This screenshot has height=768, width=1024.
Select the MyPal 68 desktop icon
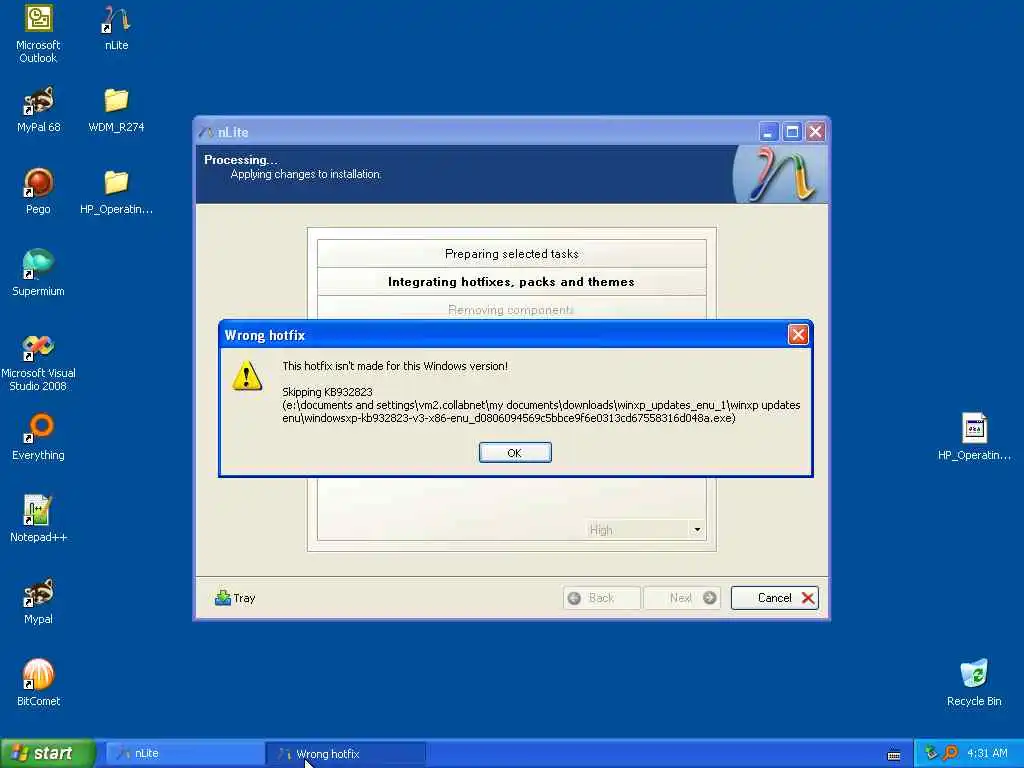click(x=38, y=110)
